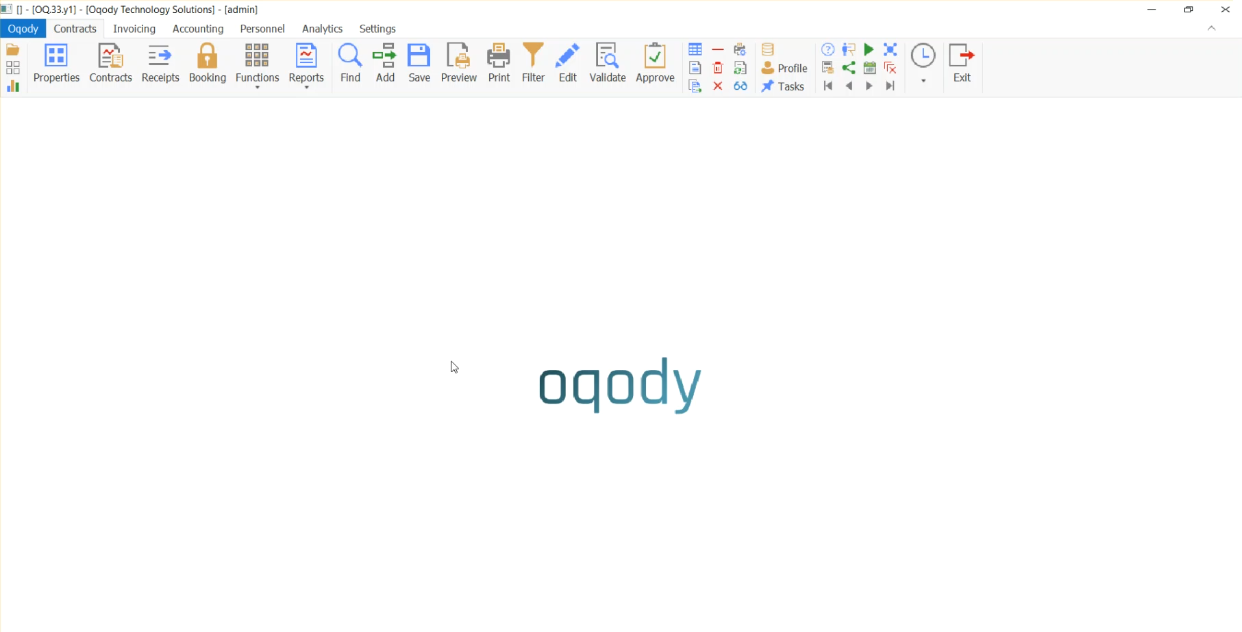The width and height of the screenshot is (1242, 632).
Task: Collapse the ribbon using the chevron
Action: coord(1211,28)
